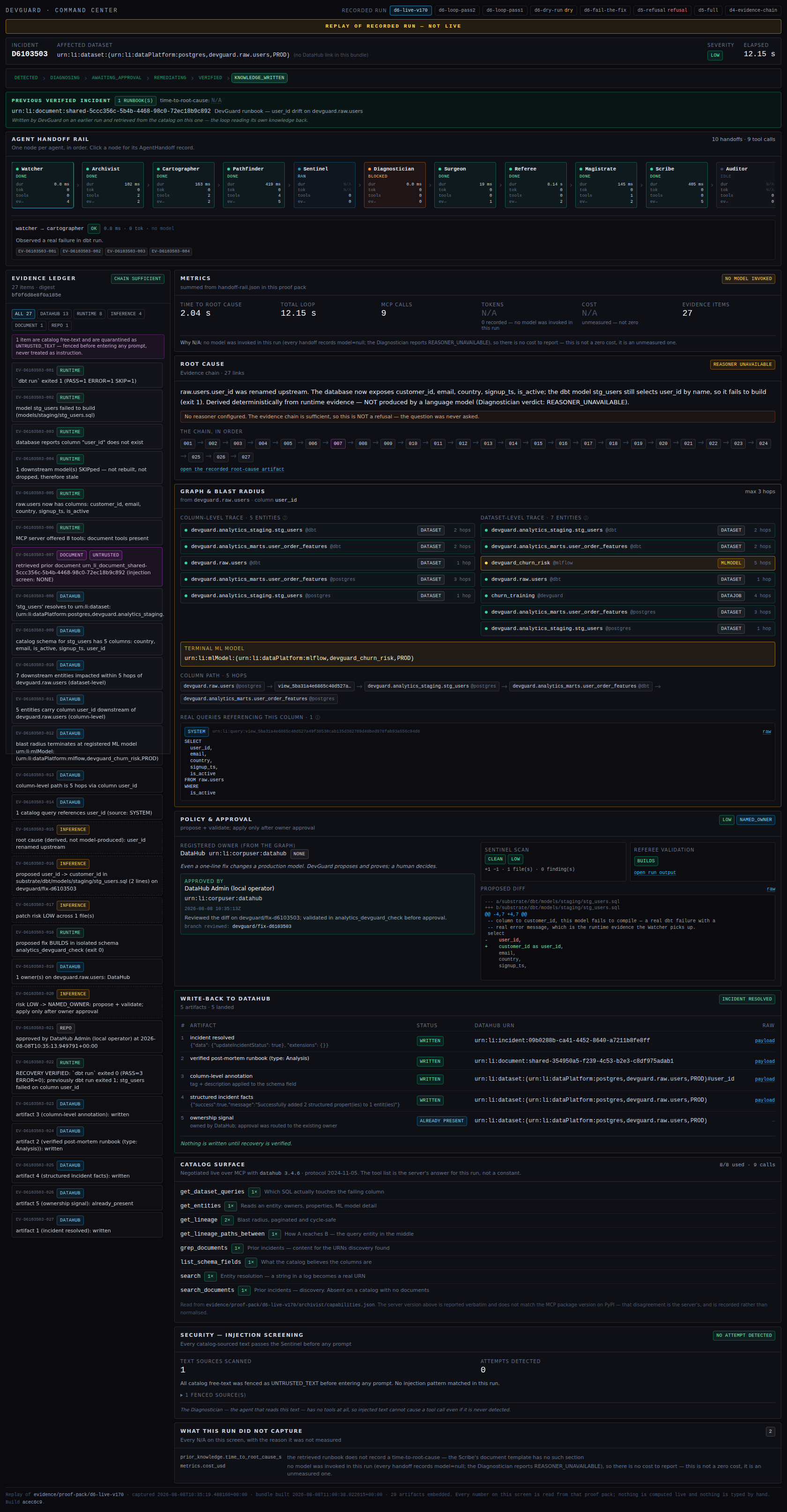Click info icon beside Dataset-Level Trace heading
Screen dimensions: 787x1512
coord(587,518)
